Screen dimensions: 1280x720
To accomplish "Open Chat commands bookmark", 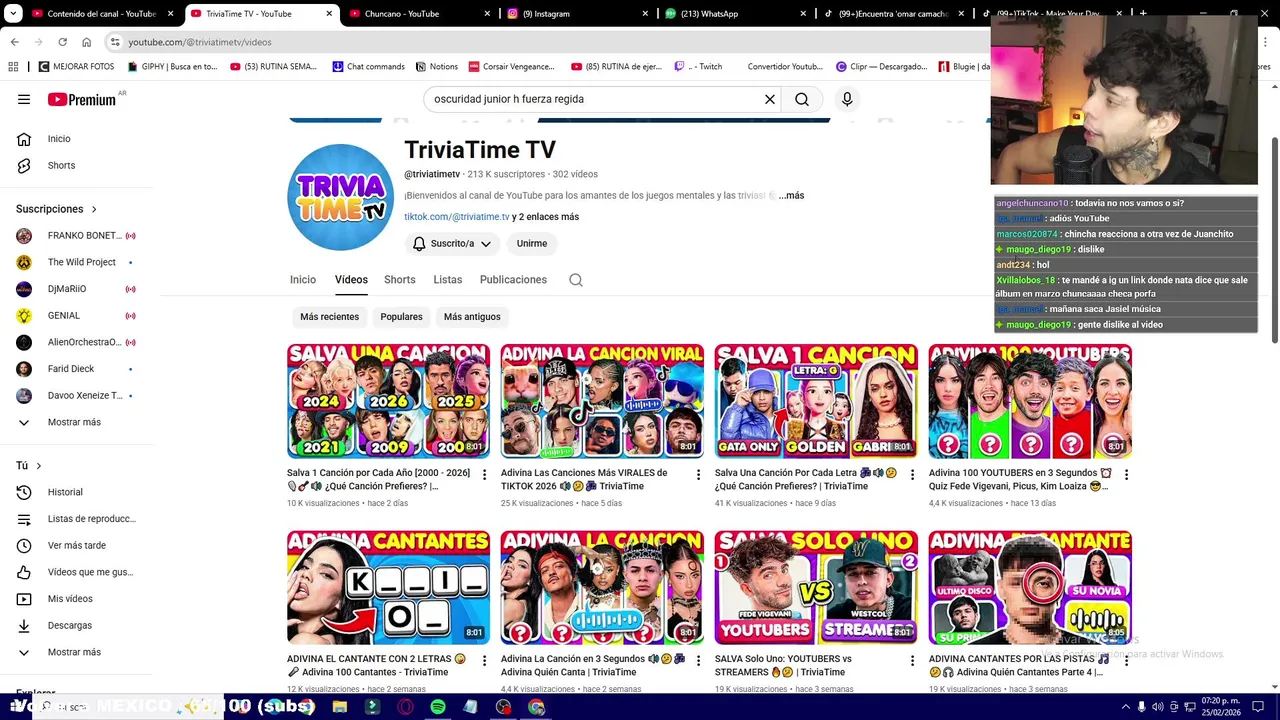I will [368, 67].
